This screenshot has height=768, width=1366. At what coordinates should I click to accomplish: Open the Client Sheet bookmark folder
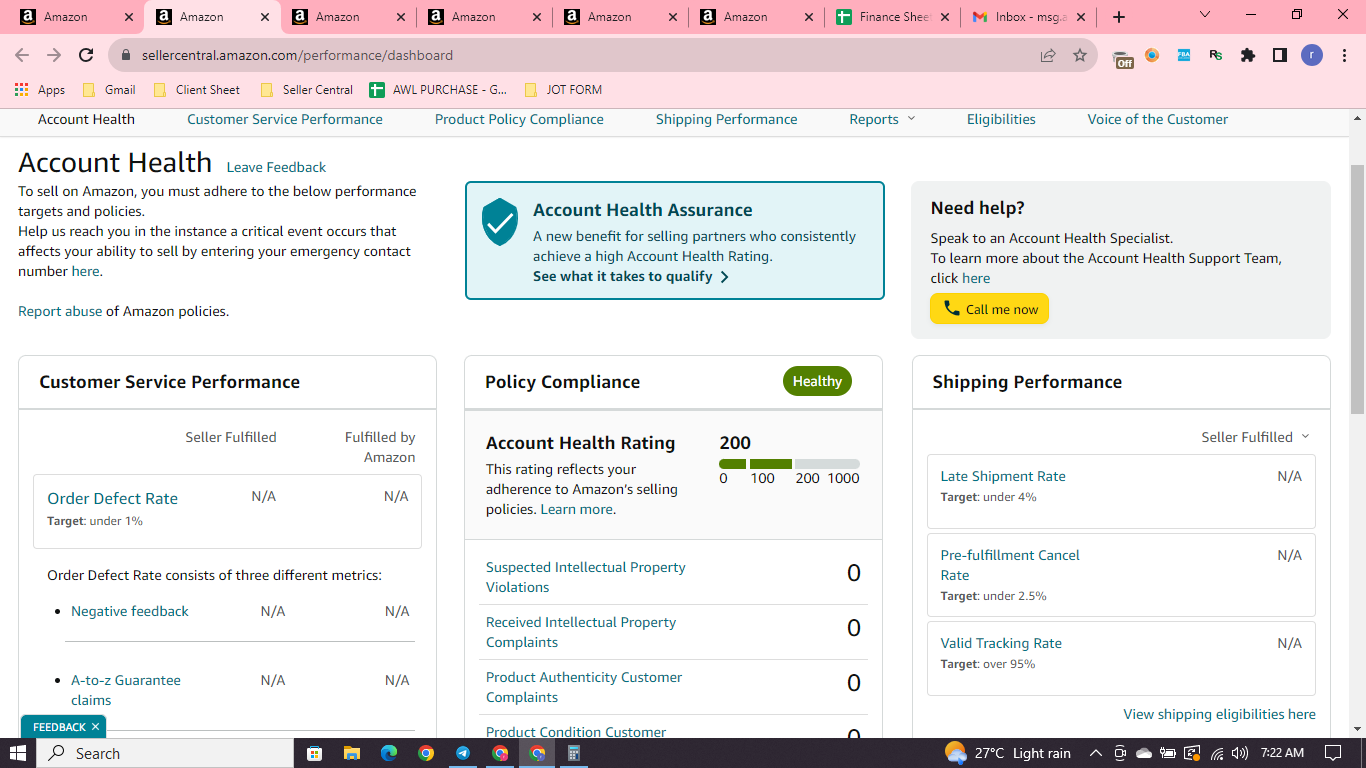coord(197,90)
